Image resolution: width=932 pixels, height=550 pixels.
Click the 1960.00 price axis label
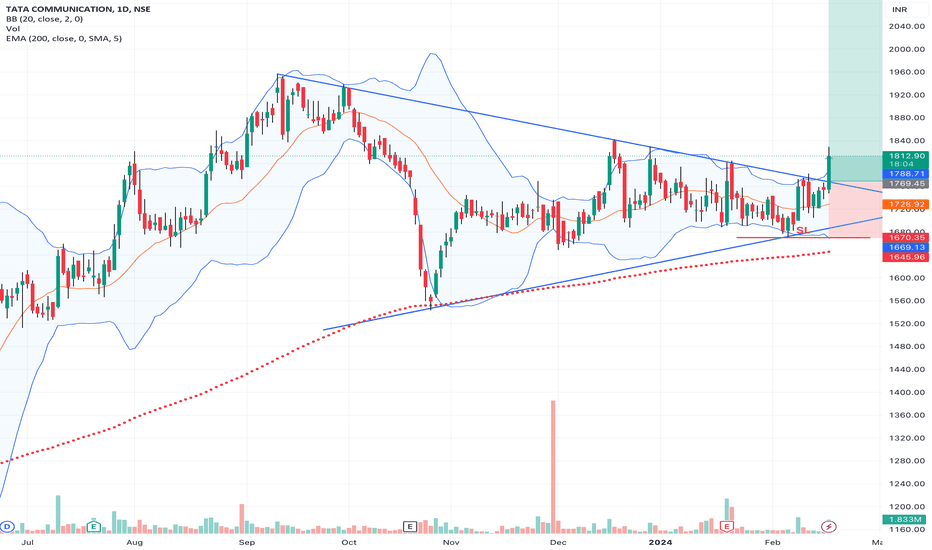(907, 72)
